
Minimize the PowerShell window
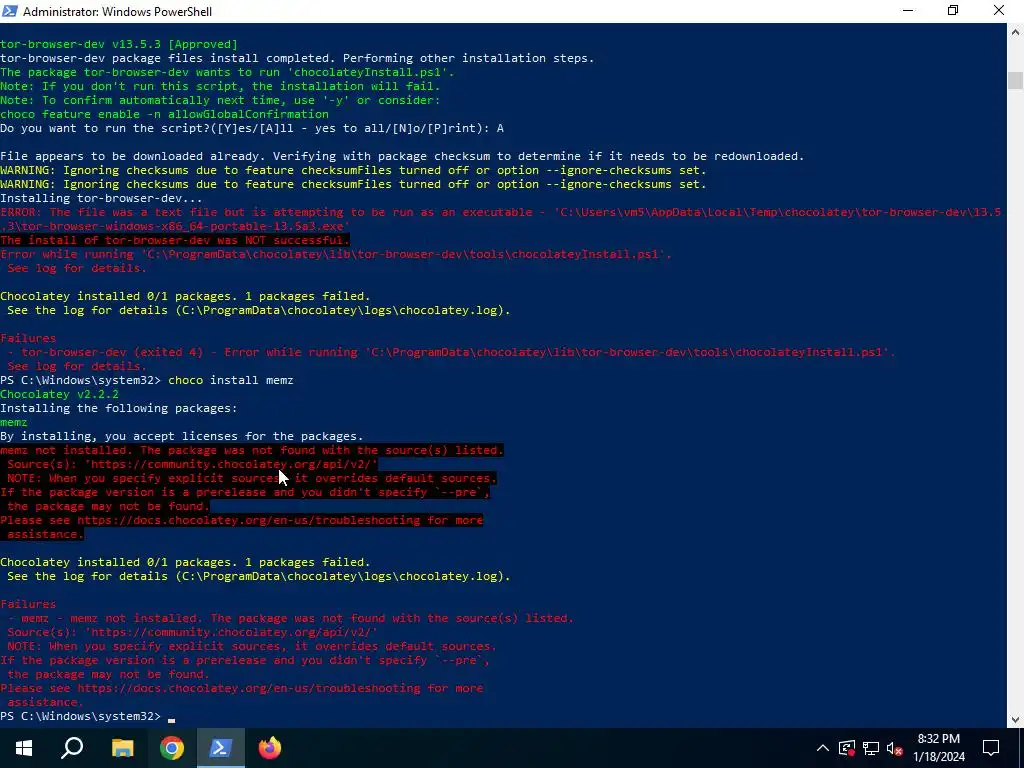[x=908, y=11]
